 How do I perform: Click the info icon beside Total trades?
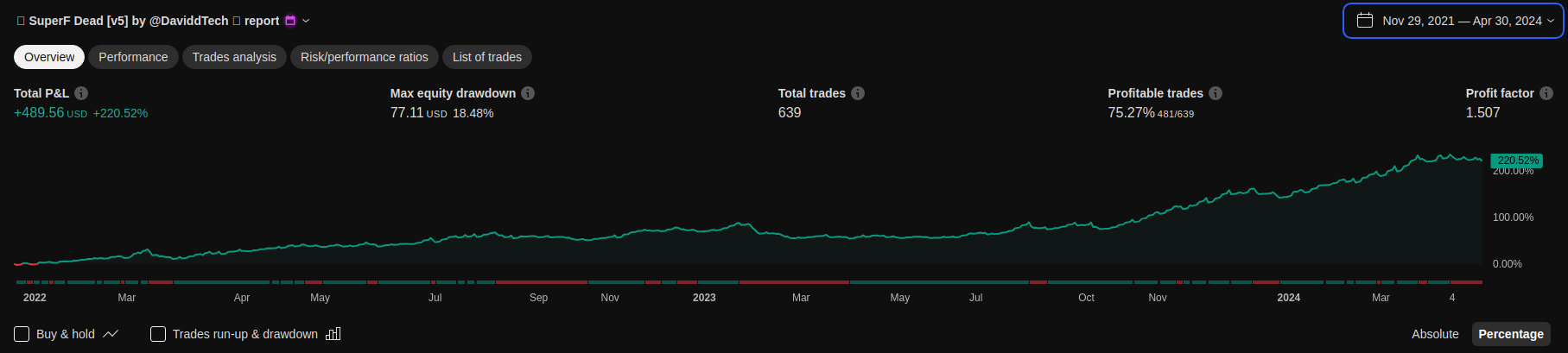click(x=858, y=93)
